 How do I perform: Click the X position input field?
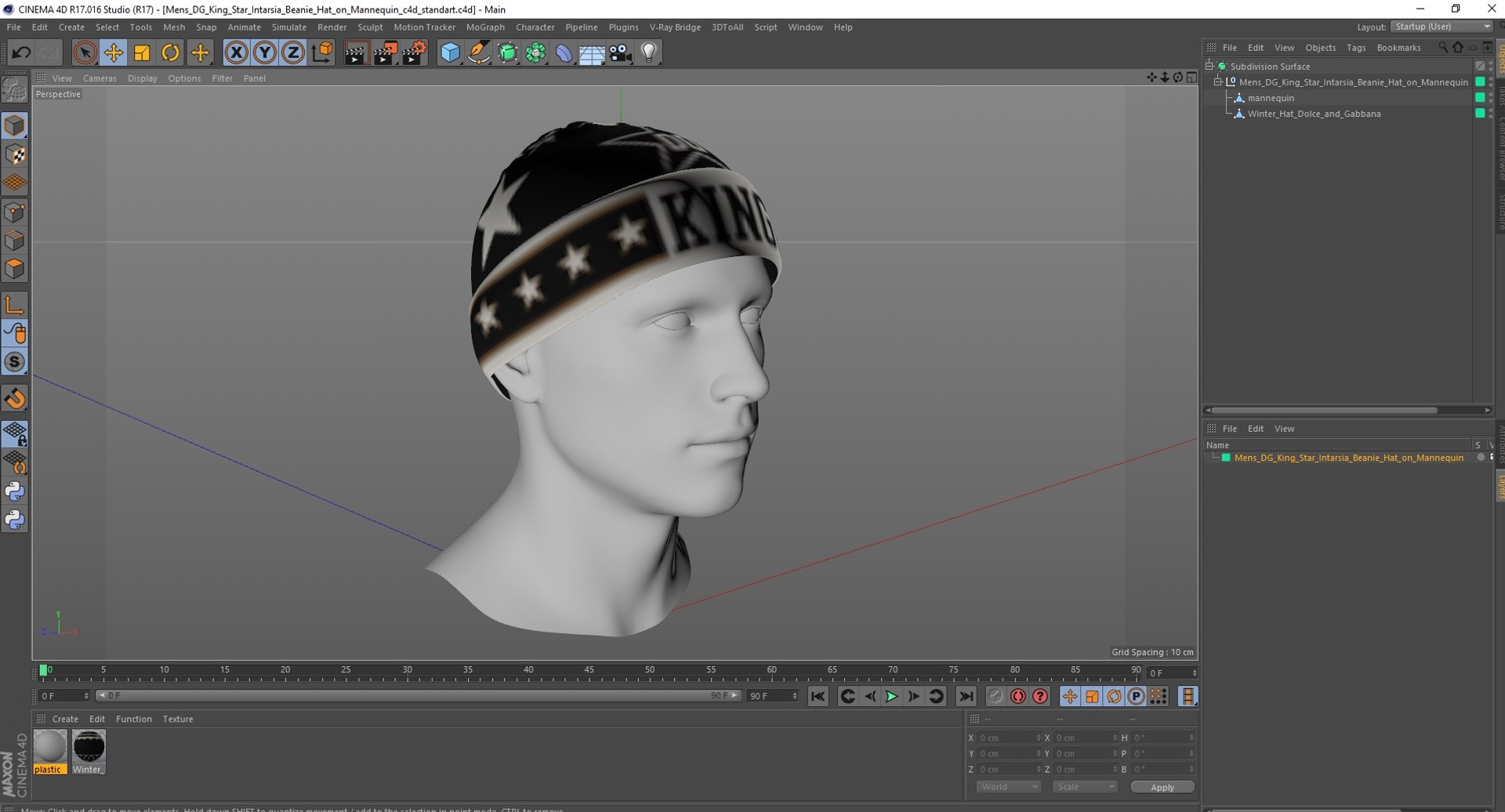click(1009, 738)
